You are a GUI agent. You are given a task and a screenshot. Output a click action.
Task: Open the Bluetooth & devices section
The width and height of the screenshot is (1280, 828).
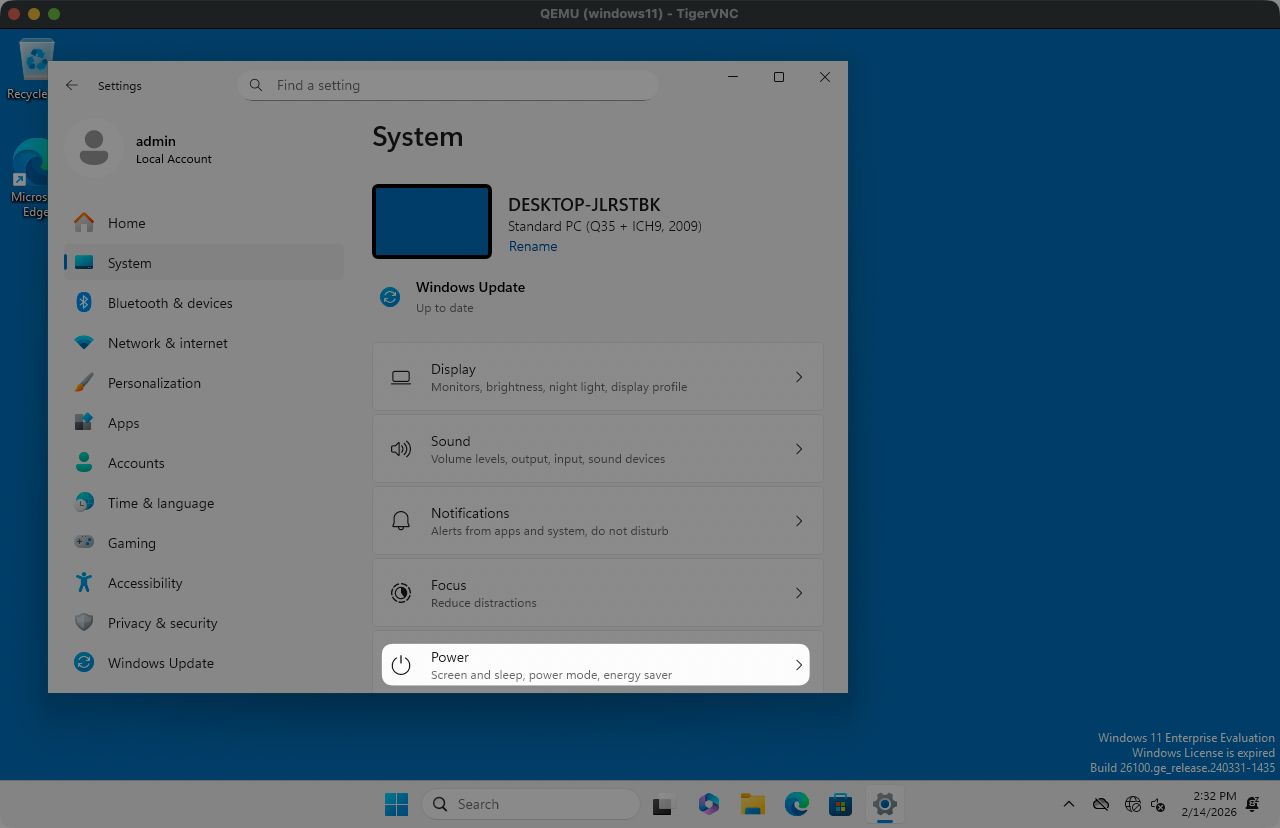click(169, 303)
